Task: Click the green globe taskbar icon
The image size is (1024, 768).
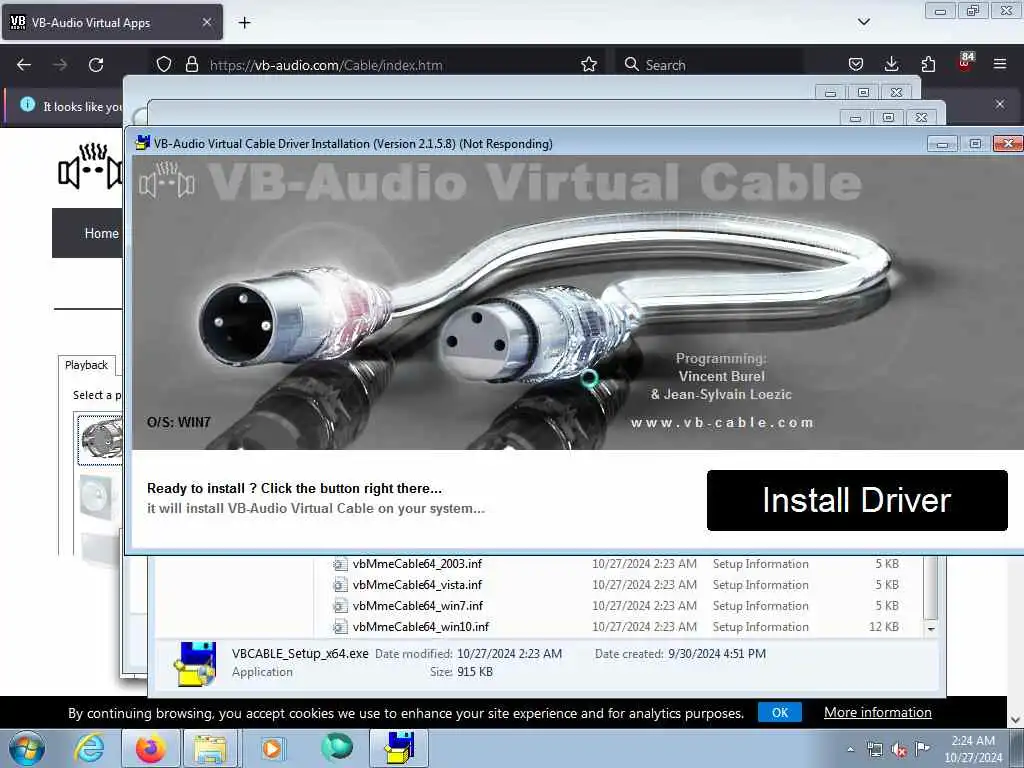Action: pos(336,748)
